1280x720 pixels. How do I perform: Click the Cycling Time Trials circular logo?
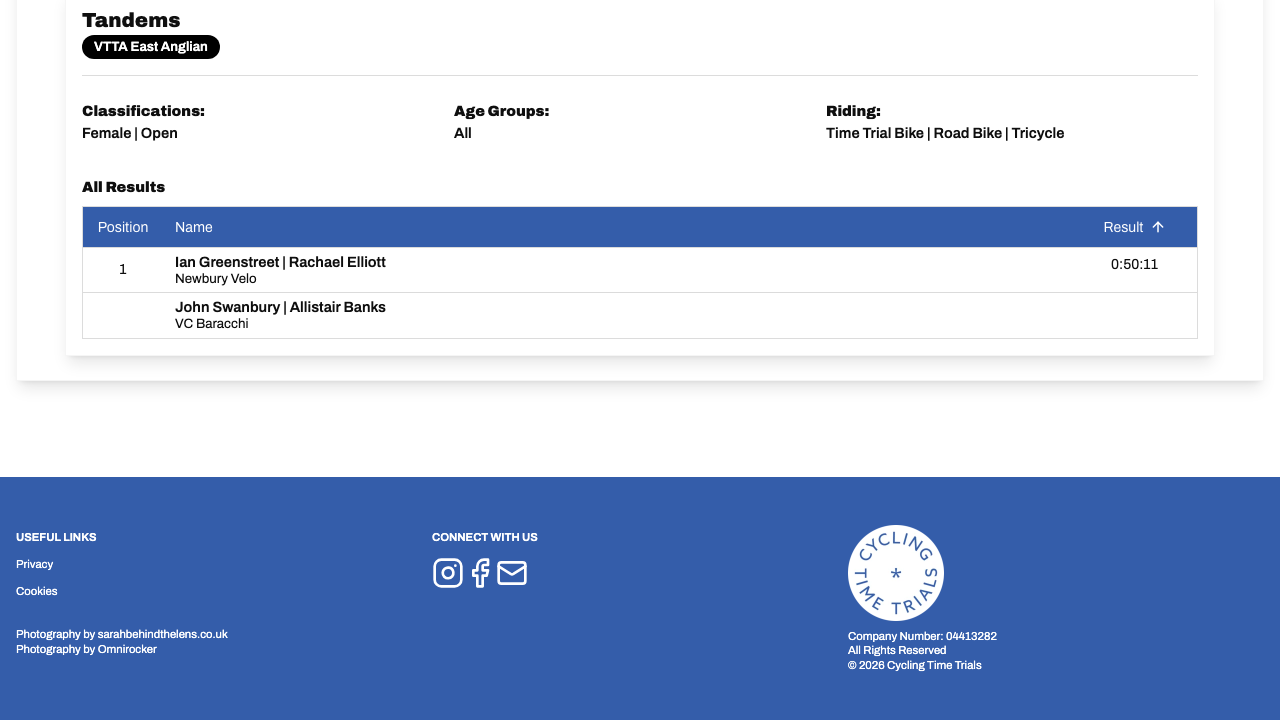[895, 572]
